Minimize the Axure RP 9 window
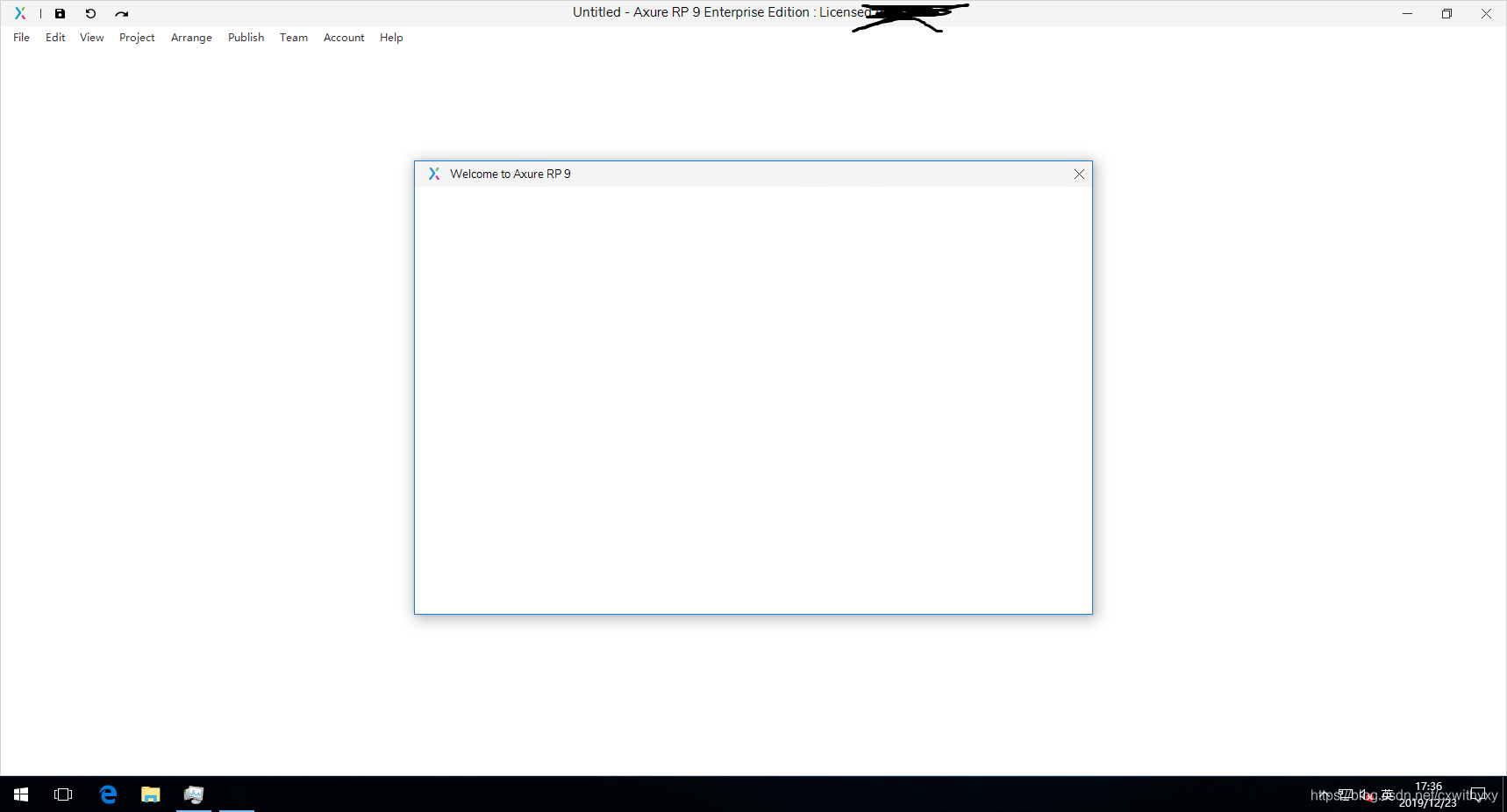Viewport: 1507px width, 812px height. (x=1407, y=13)
